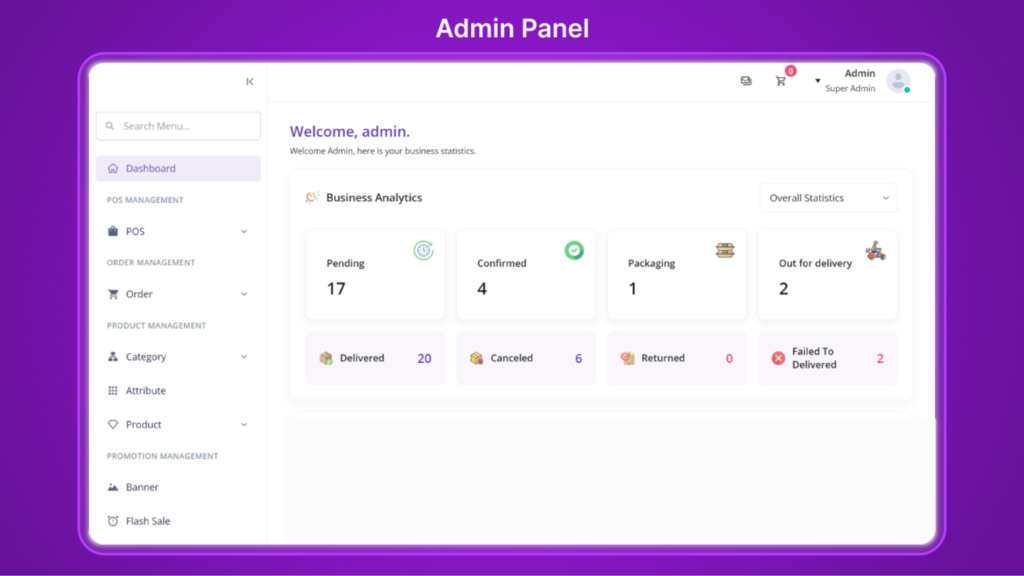Click the admin profile avatar
Viewport: 1024px width, 576px height.
coord(898,81)
